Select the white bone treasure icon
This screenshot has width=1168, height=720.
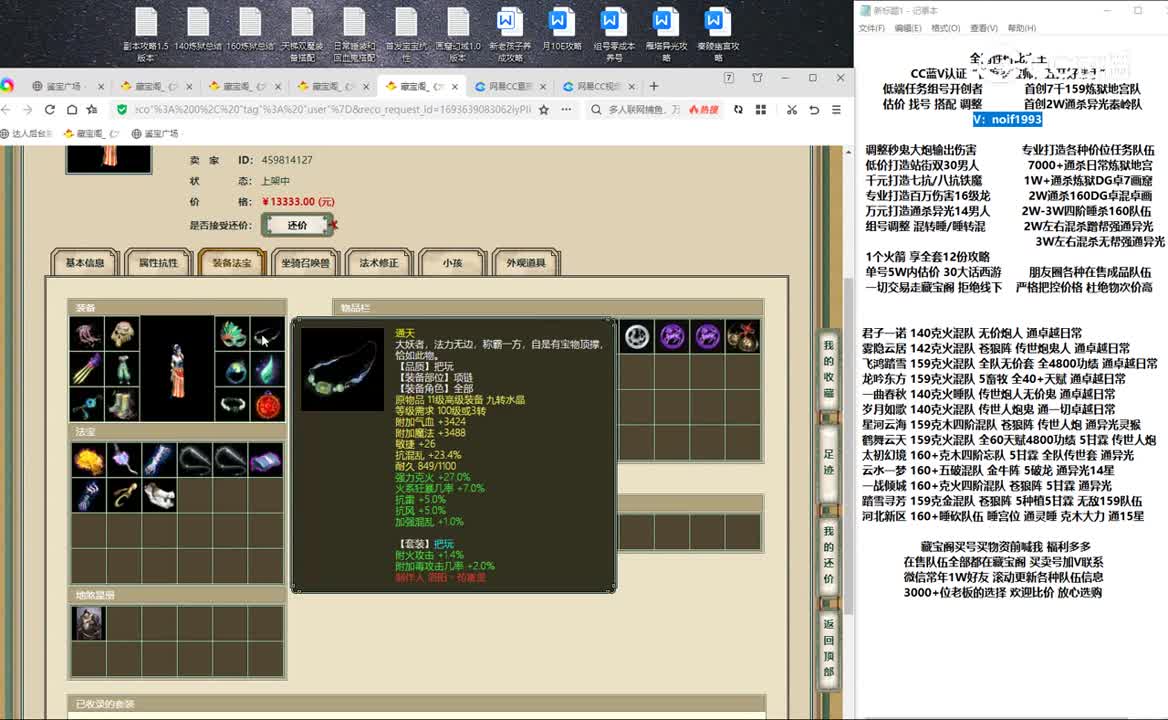[x=159, y=494]
